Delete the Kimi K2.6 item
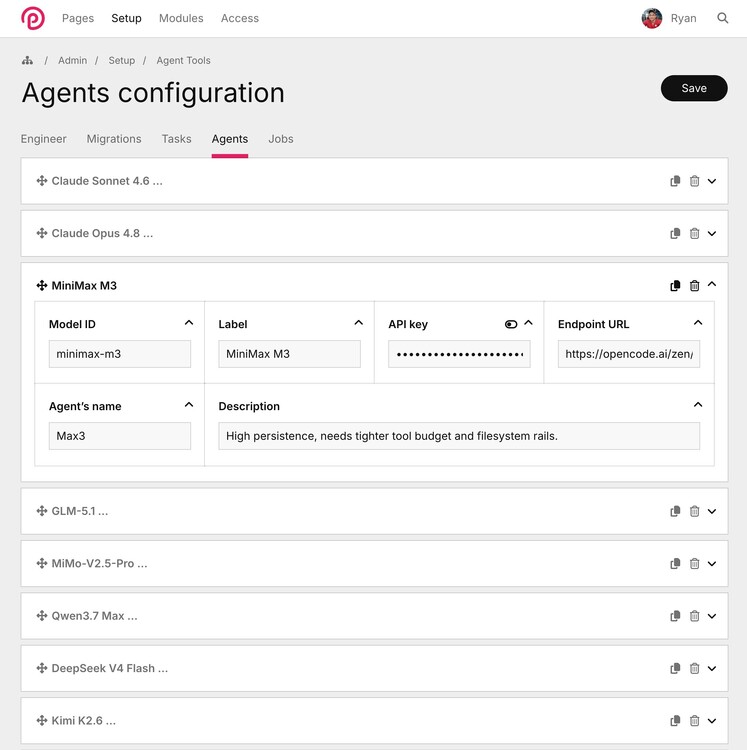The height and width of the screenshot is (750, 747). click(694, 721)
